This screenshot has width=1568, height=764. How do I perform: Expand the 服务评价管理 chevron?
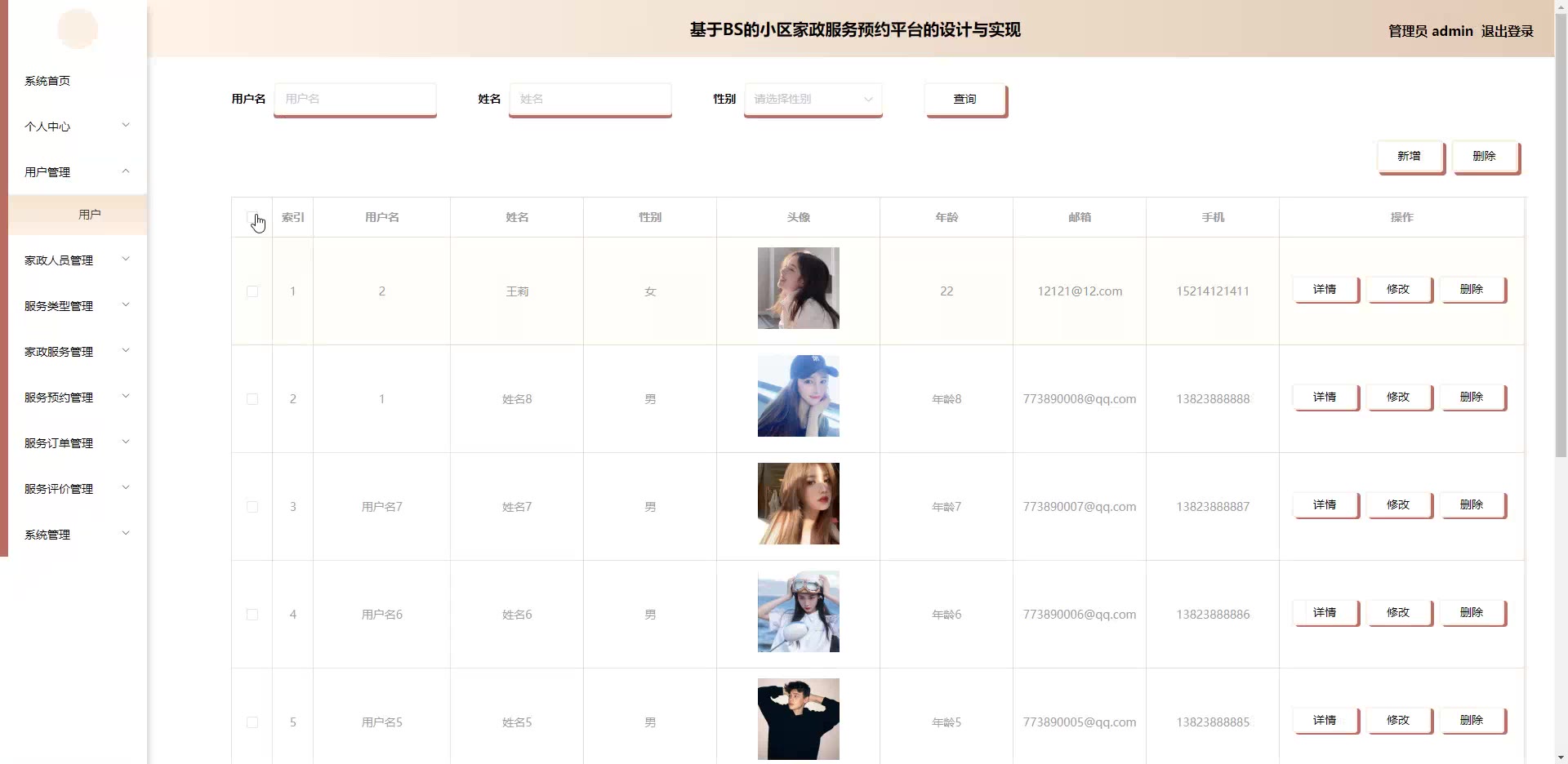tap(126, 487)
